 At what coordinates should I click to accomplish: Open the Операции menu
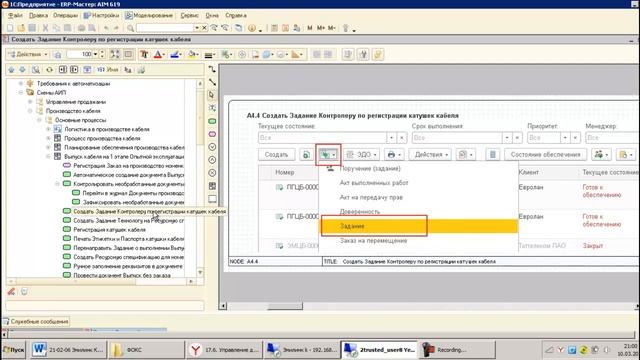coord(65,16)
